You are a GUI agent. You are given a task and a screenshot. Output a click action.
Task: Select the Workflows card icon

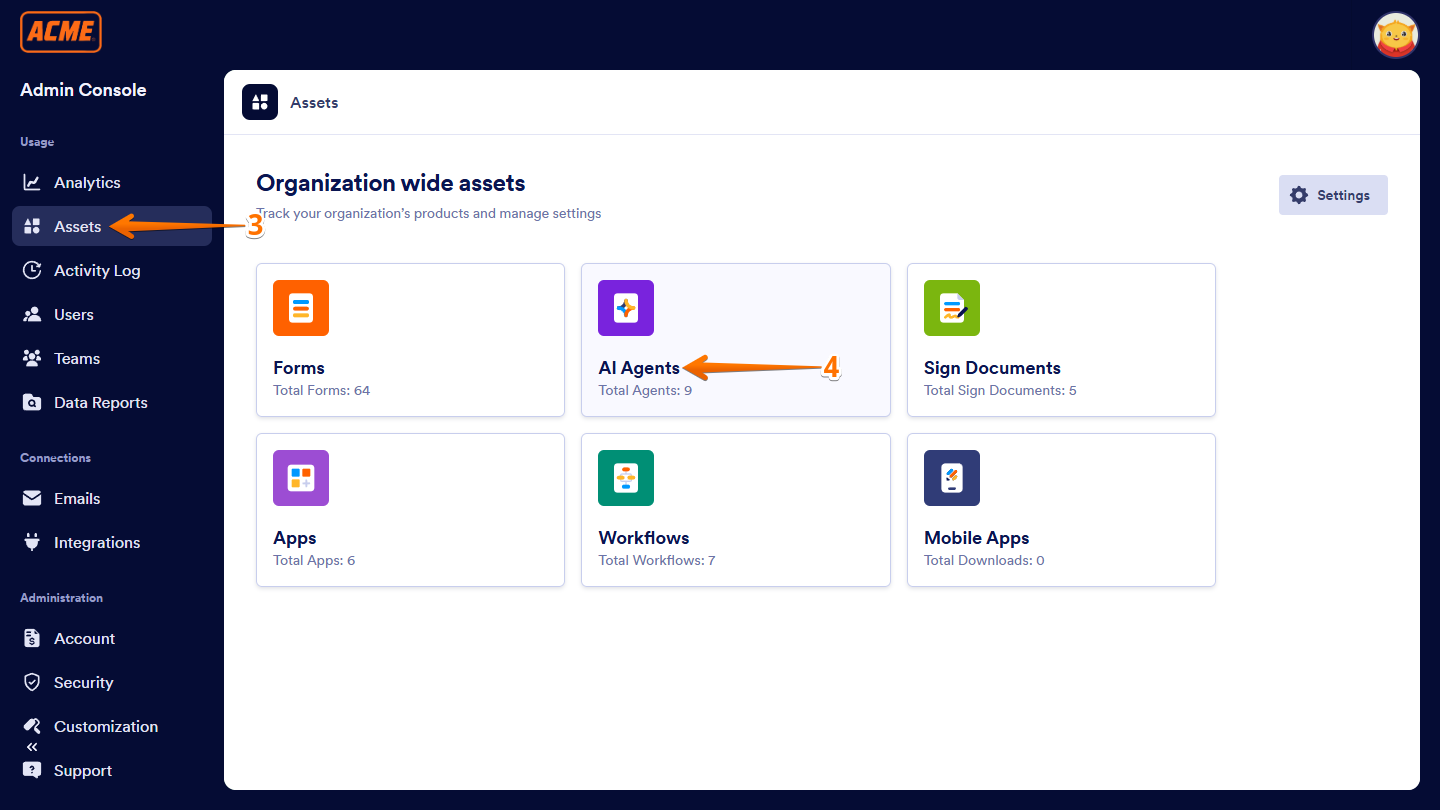click(x=626, y=478)
